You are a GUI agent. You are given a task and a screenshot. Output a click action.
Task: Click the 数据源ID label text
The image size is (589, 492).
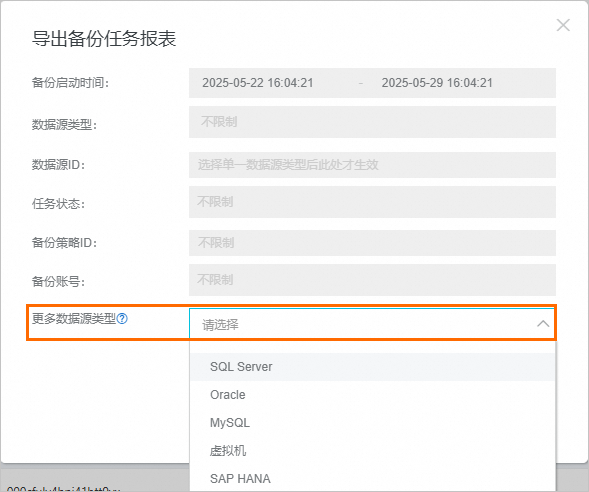pos(58,165)
